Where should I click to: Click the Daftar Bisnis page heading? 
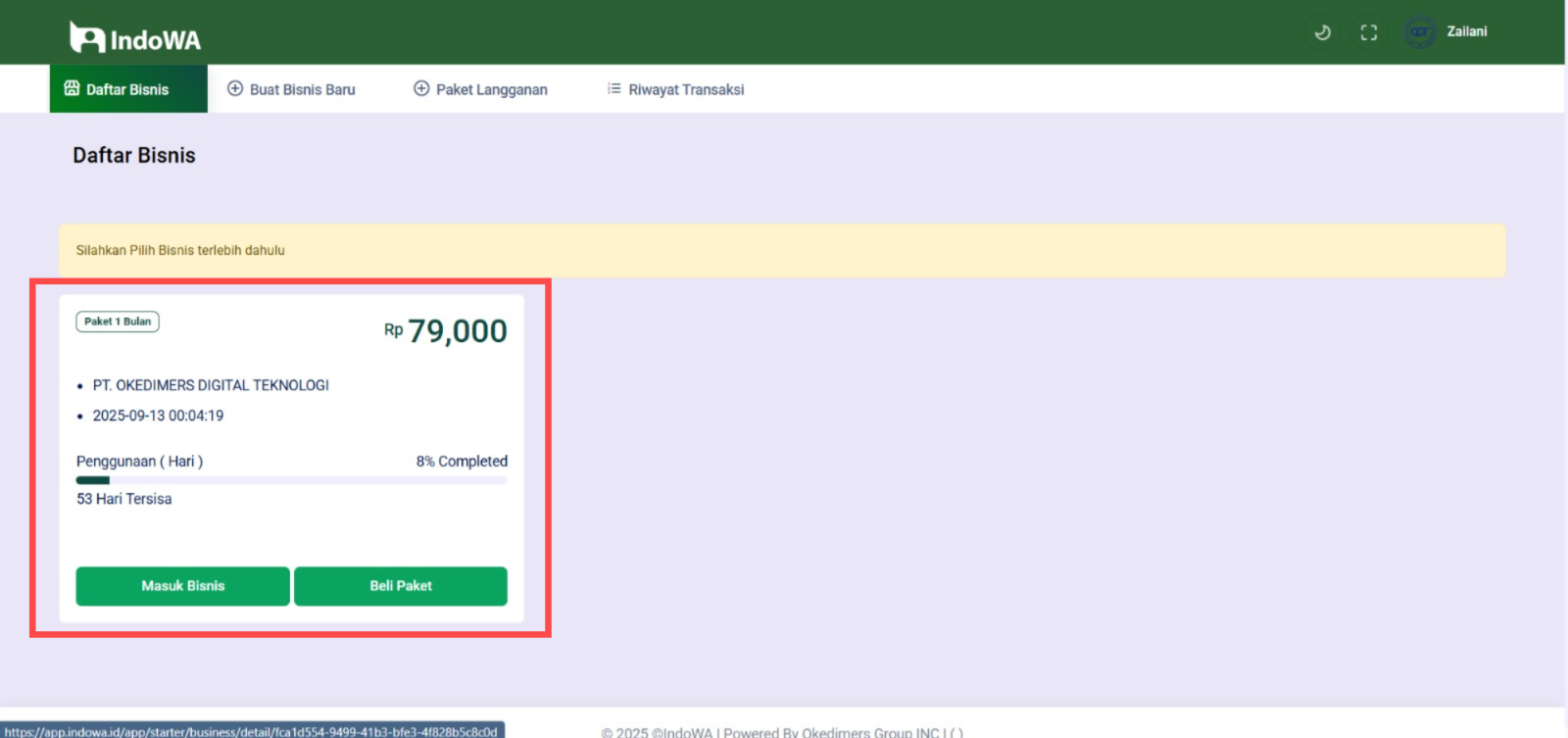coord(134,156)
